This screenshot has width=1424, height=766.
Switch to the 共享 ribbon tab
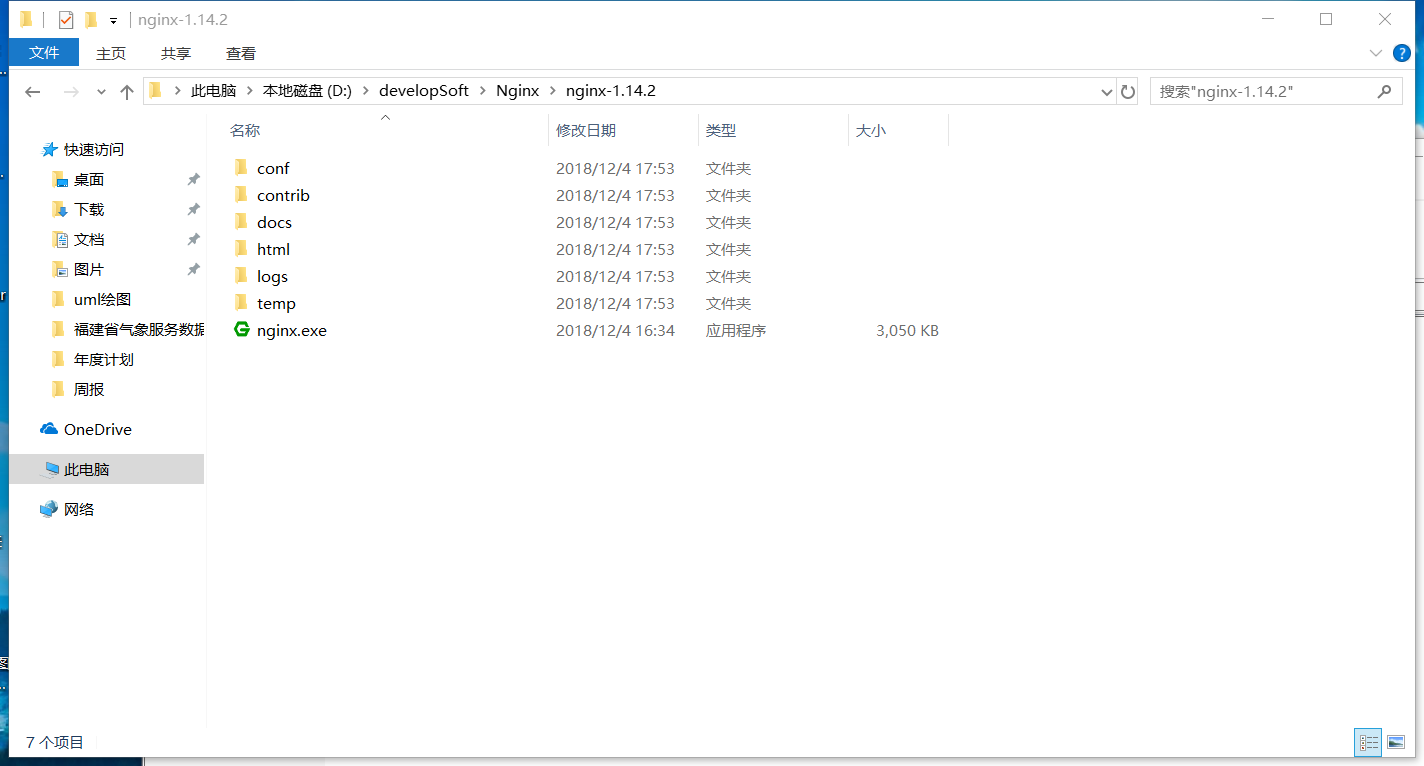coord(176,53)
